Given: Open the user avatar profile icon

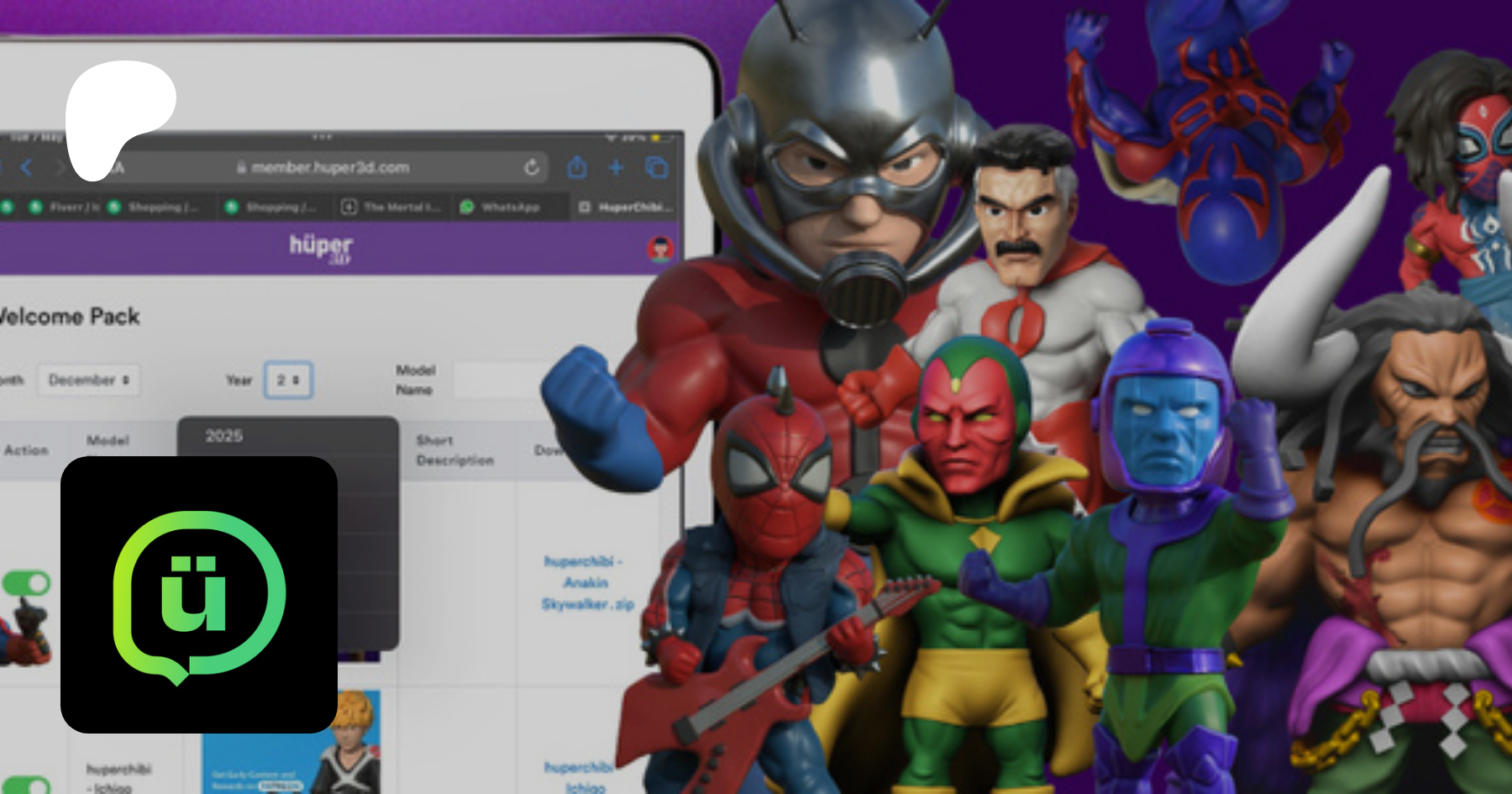Looking at the screenshot, I should pyautogui.click(x=660, y=249).
